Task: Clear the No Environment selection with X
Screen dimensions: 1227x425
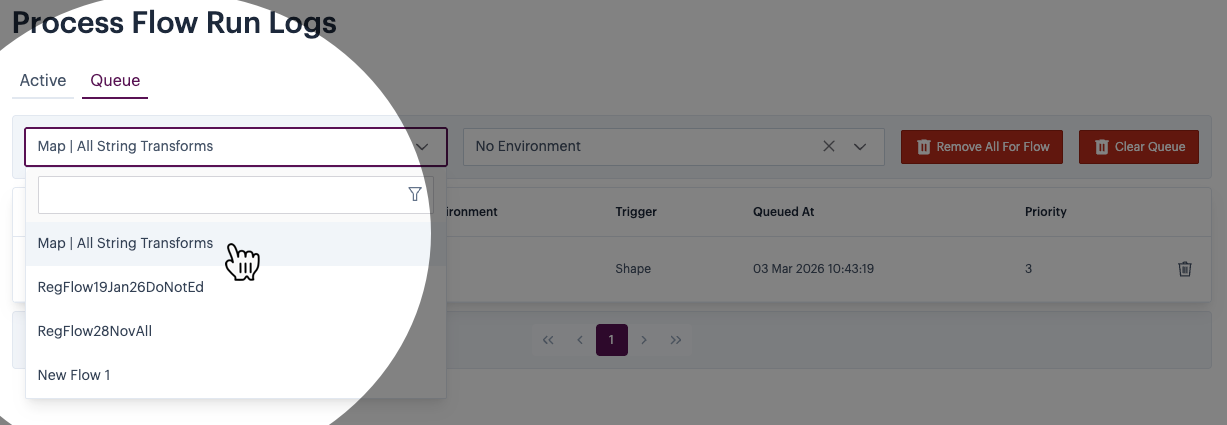Action: tap(829, 146)
